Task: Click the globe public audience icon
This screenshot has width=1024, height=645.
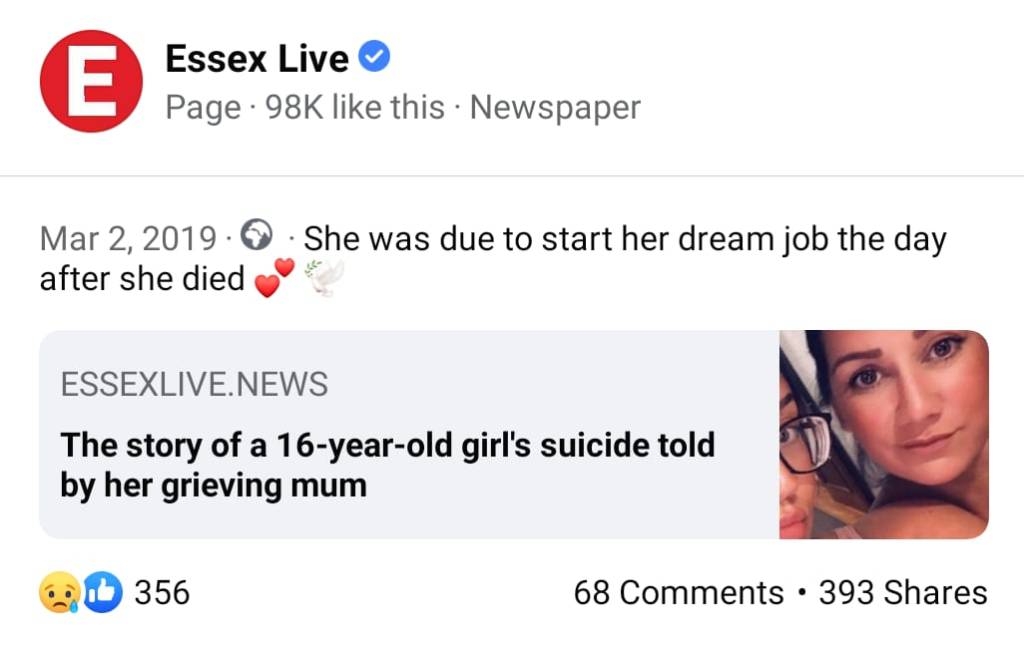Action: coord(260,239)
